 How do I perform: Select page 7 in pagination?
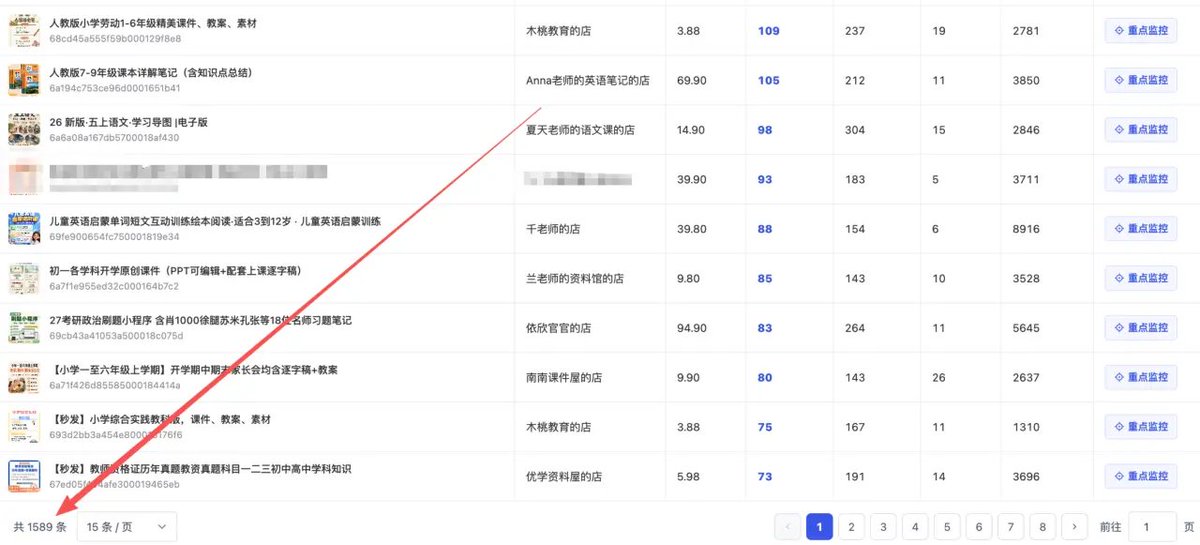click(1011, 526)
